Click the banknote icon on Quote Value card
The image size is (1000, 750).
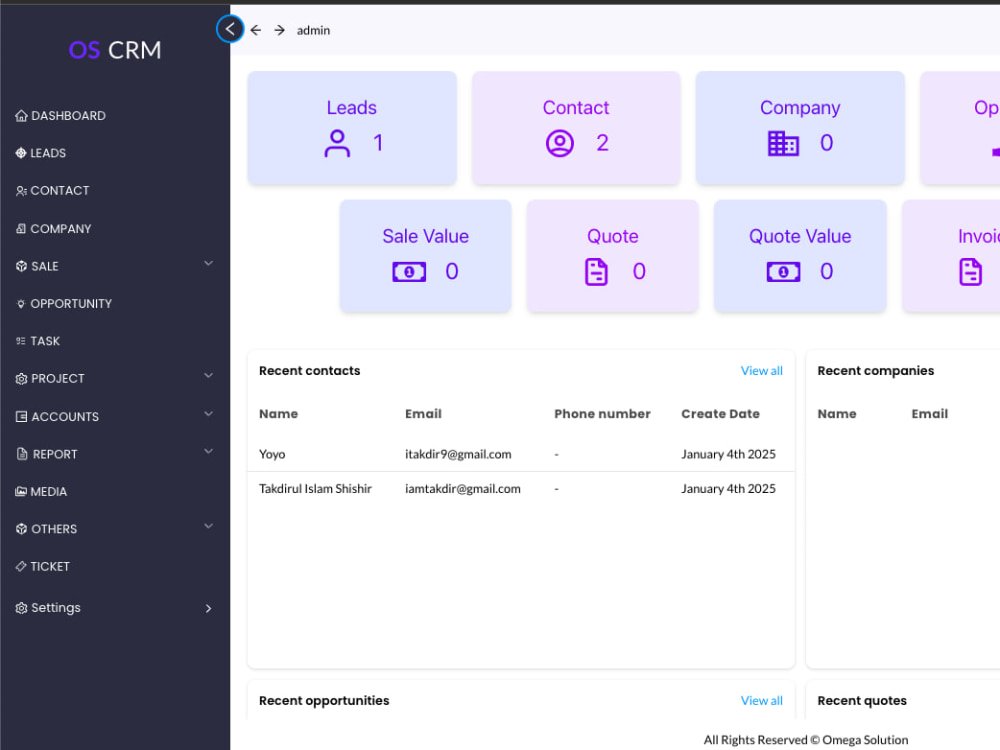[x=783, y=272]
